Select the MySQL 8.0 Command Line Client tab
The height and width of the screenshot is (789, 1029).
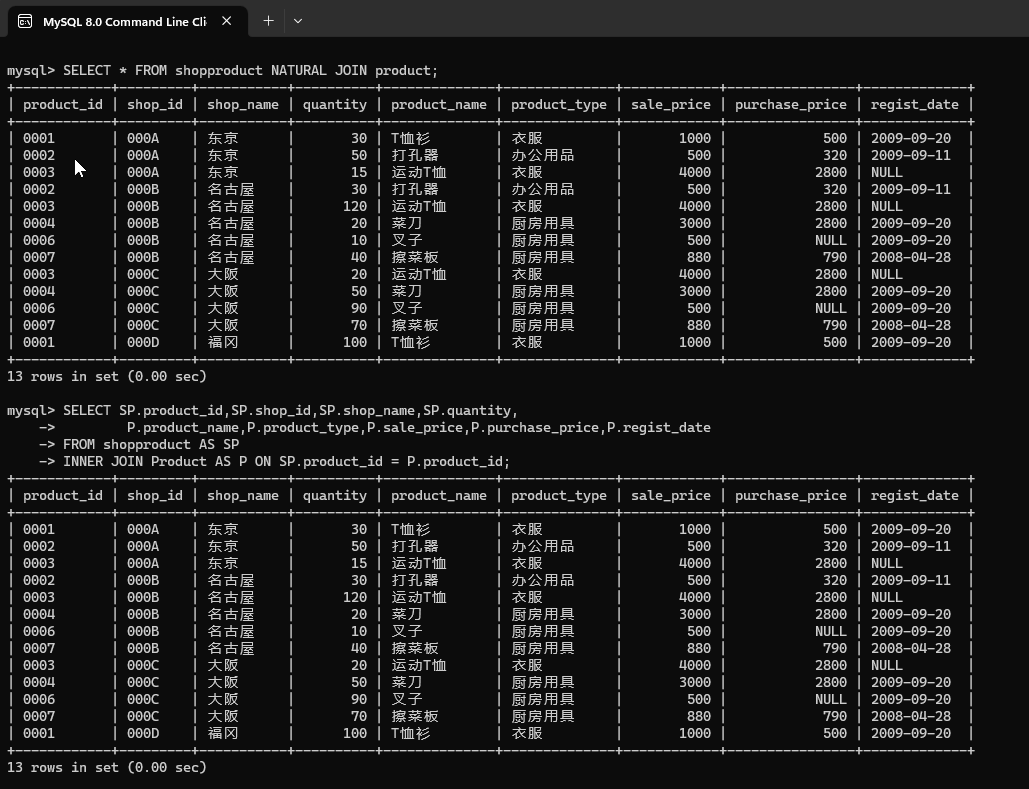(x=128, y=22)
